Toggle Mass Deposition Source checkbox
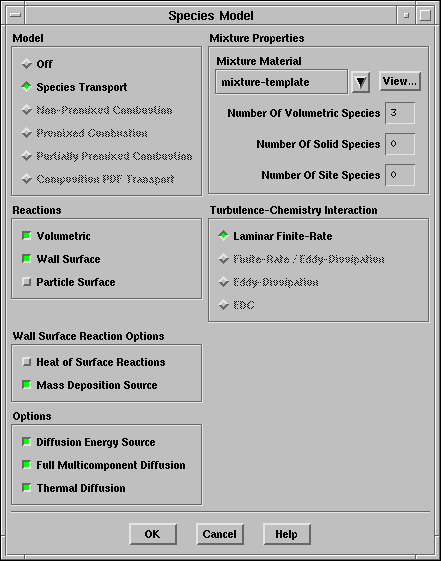Image resolution: width=441 pixels, height=561 pixels. [26, 385]
